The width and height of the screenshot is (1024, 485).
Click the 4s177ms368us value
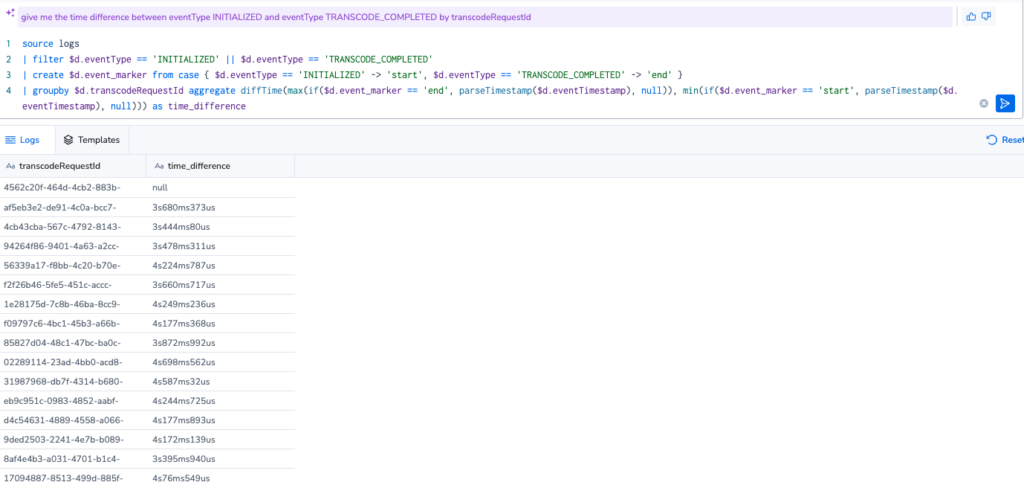184,323
